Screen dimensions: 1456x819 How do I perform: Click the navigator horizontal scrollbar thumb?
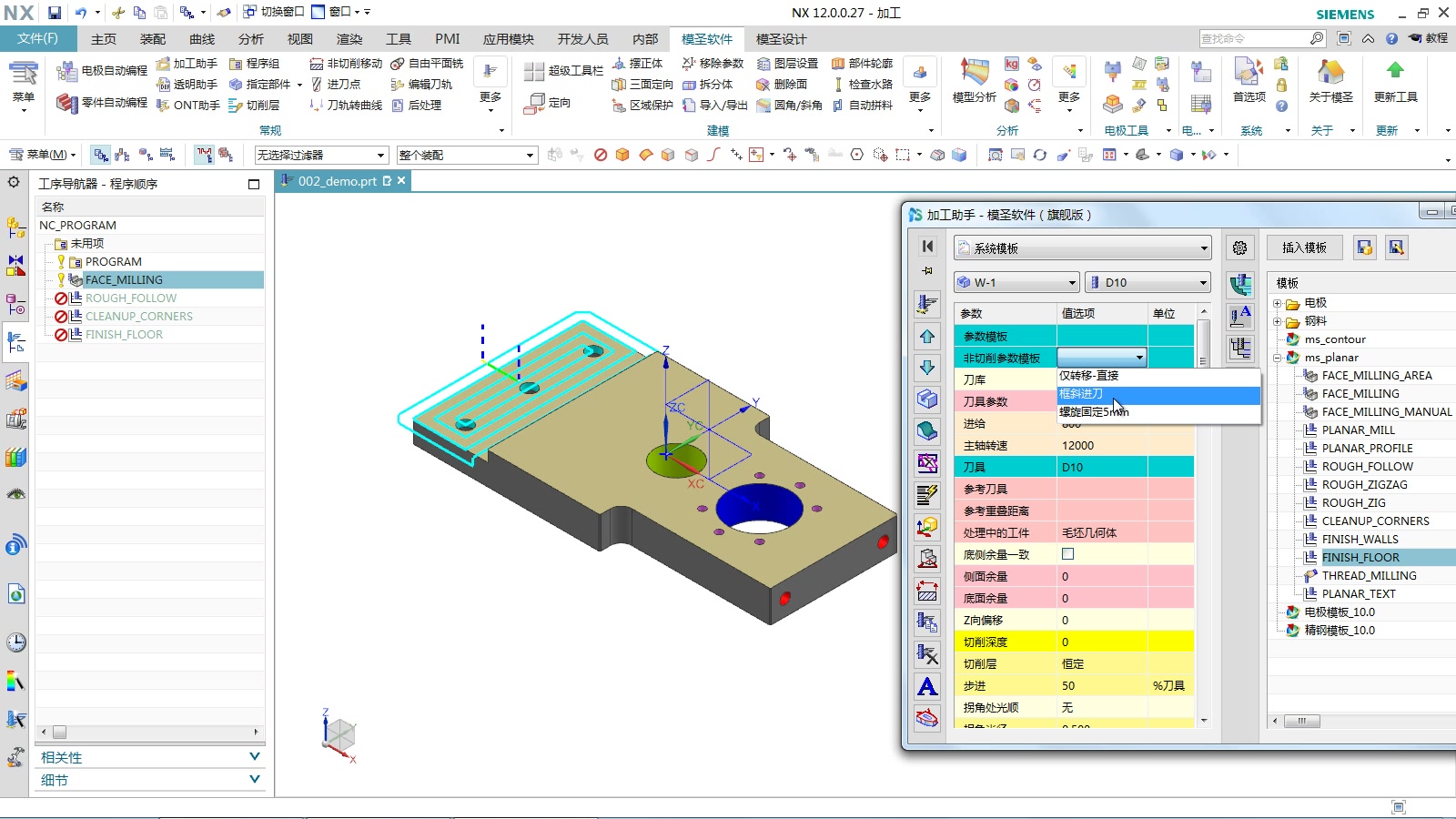point(59,732)
